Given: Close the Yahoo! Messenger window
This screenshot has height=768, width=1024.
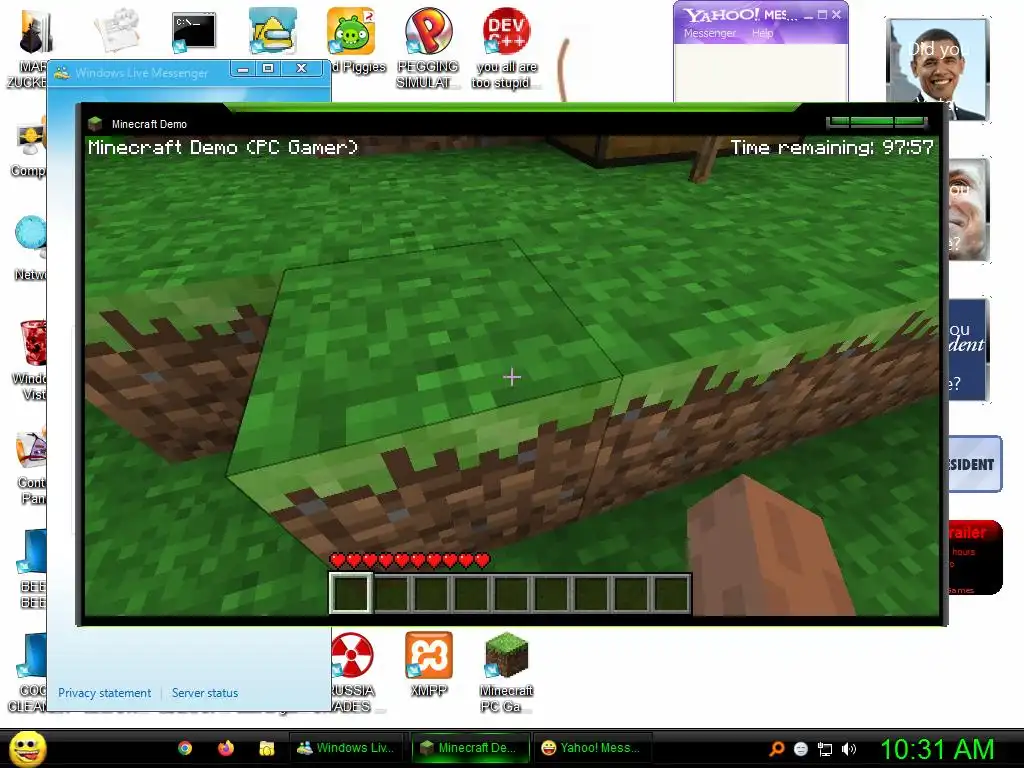Looking at the screenshot, I should point(836,14).
